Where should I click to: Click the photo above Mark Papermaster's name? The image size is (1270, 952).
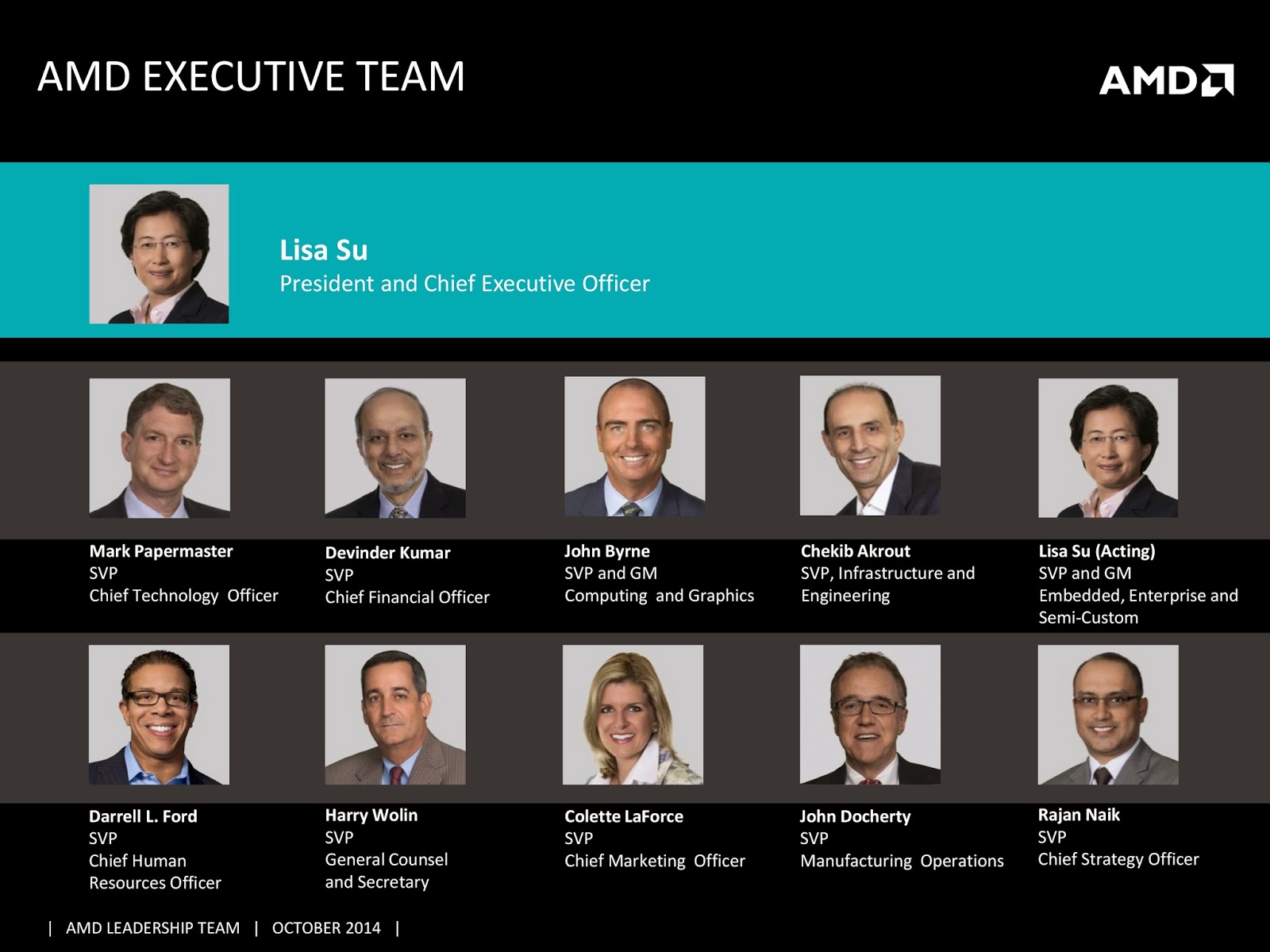(x=160, y=448)
